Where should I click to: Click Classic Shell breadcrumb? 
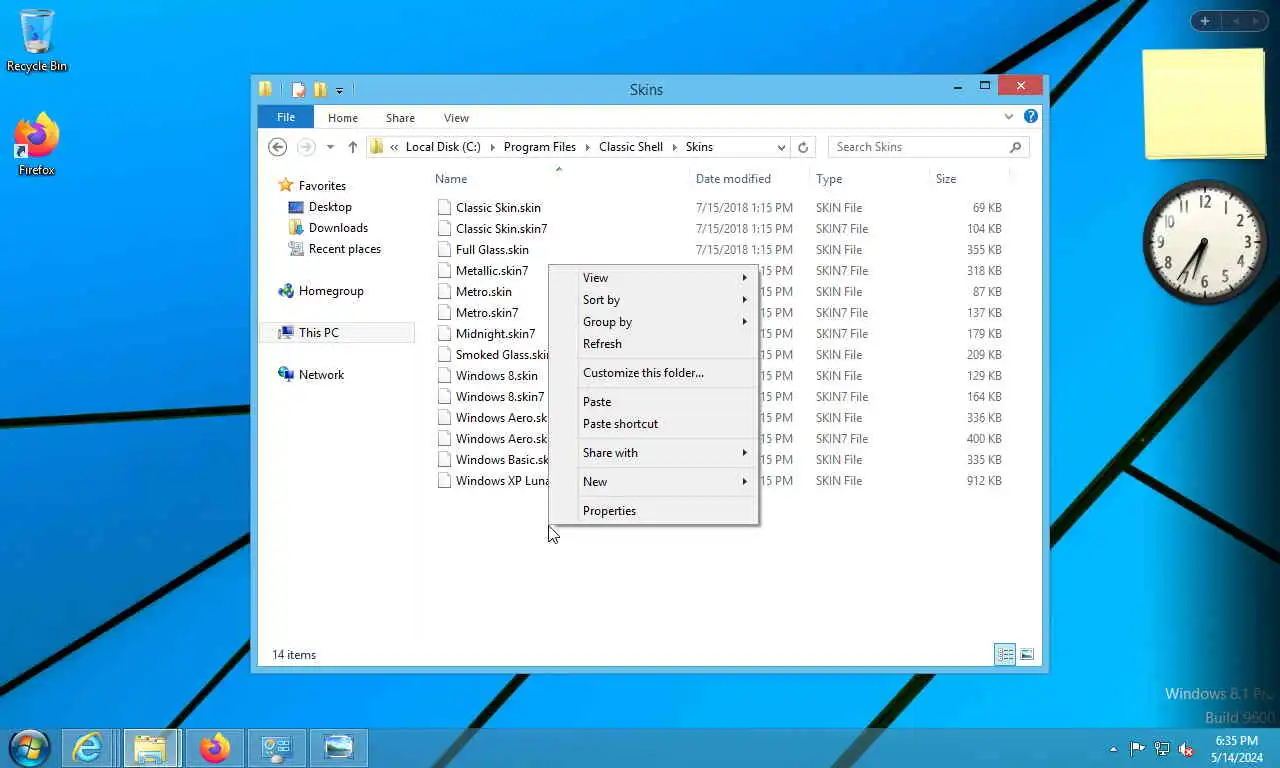click(631, 147)
